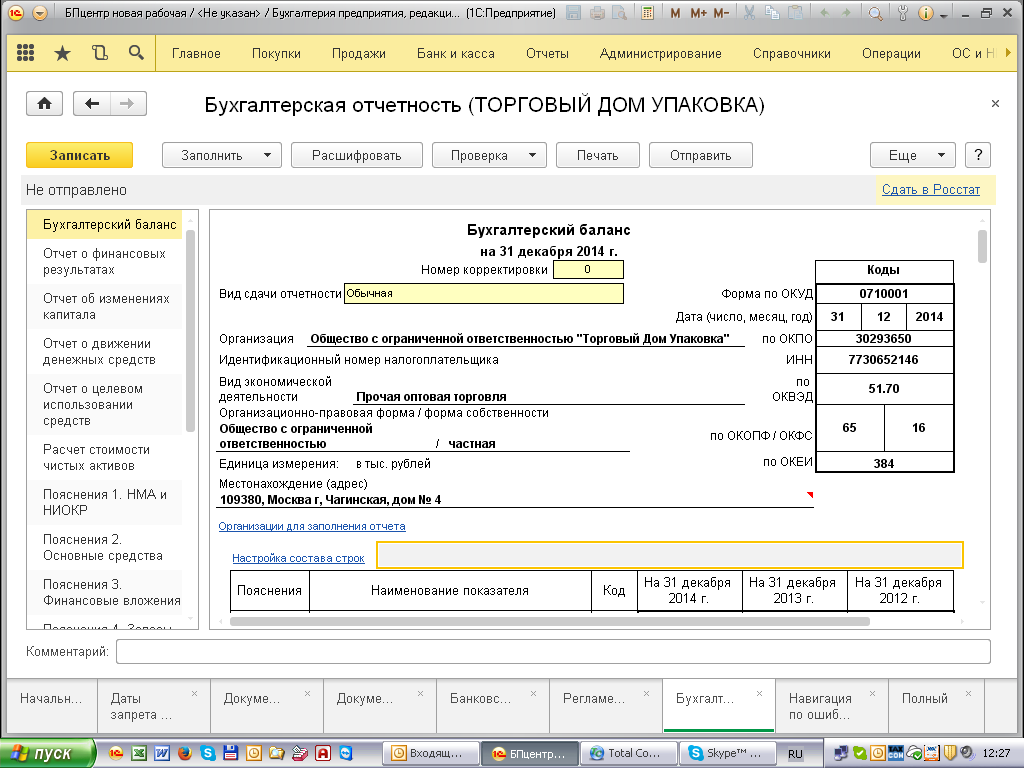
Task: Expand the Проверка dropdown
Action: tap(532, 155)
